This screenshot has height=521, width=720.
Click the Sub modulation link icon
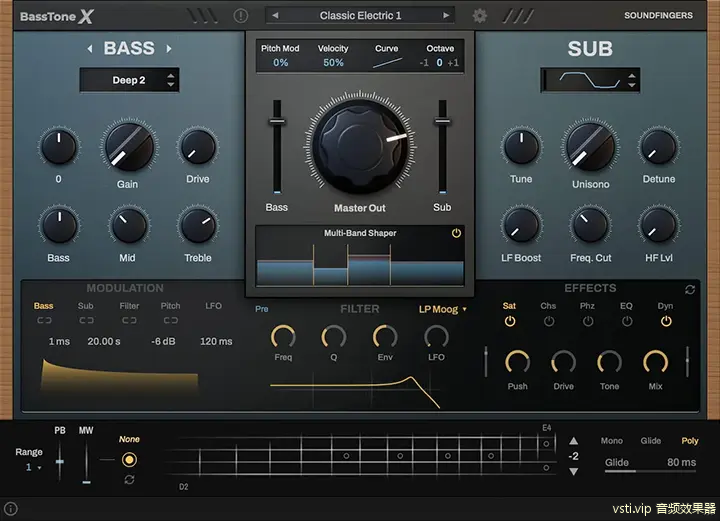pyautogui.click(x=86, y=320)
